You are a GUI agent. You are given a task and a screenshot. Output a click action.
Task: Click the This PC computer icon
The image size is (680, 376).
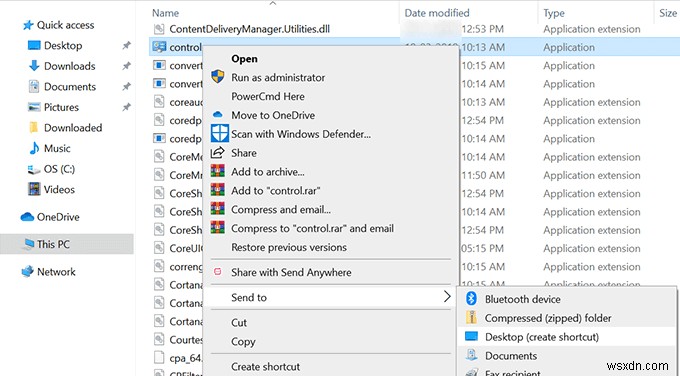click(x=29, y=244)
